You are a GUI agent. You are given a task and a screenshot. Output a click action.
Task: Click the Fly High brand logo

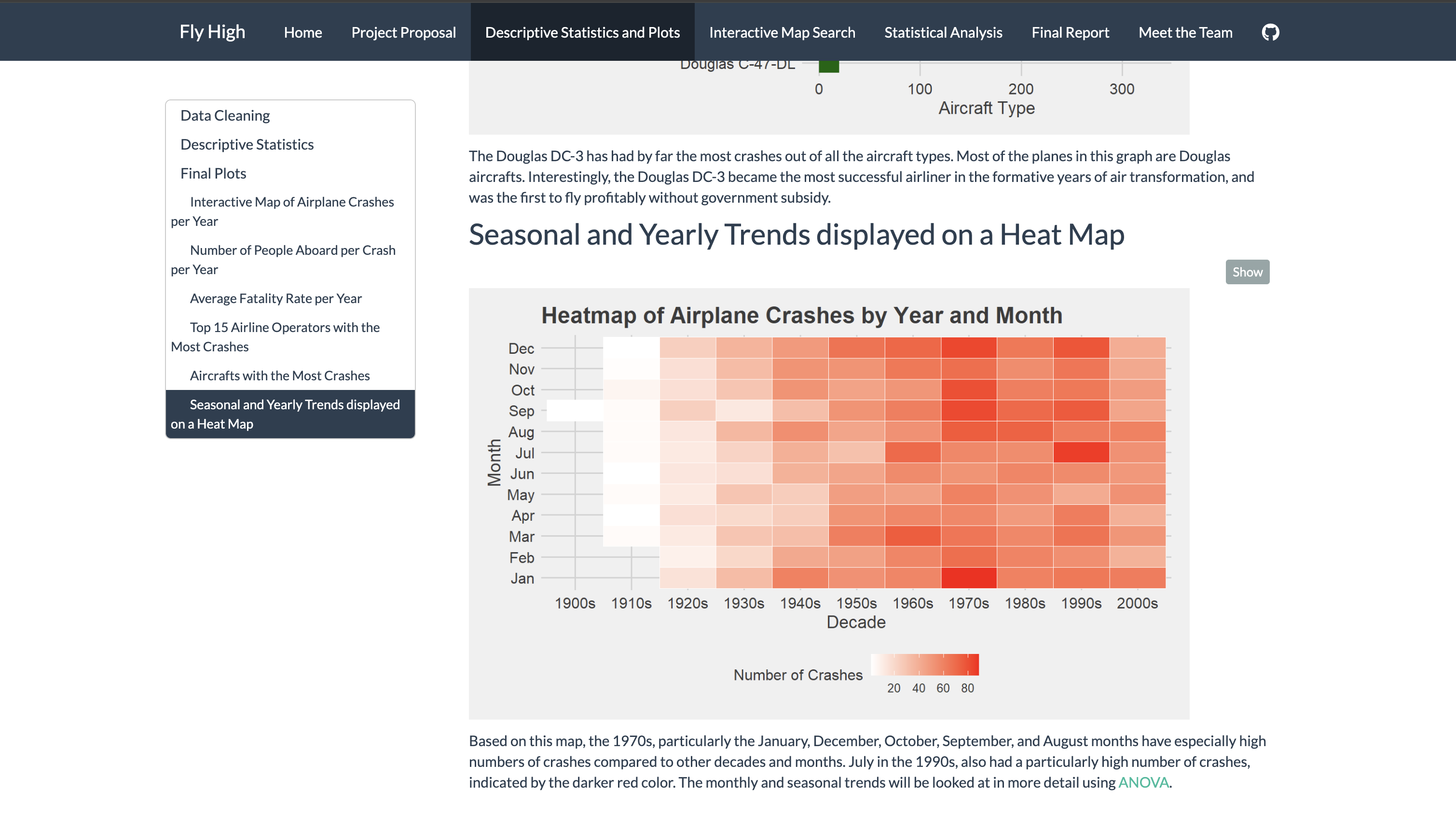(x=212, y=32)
